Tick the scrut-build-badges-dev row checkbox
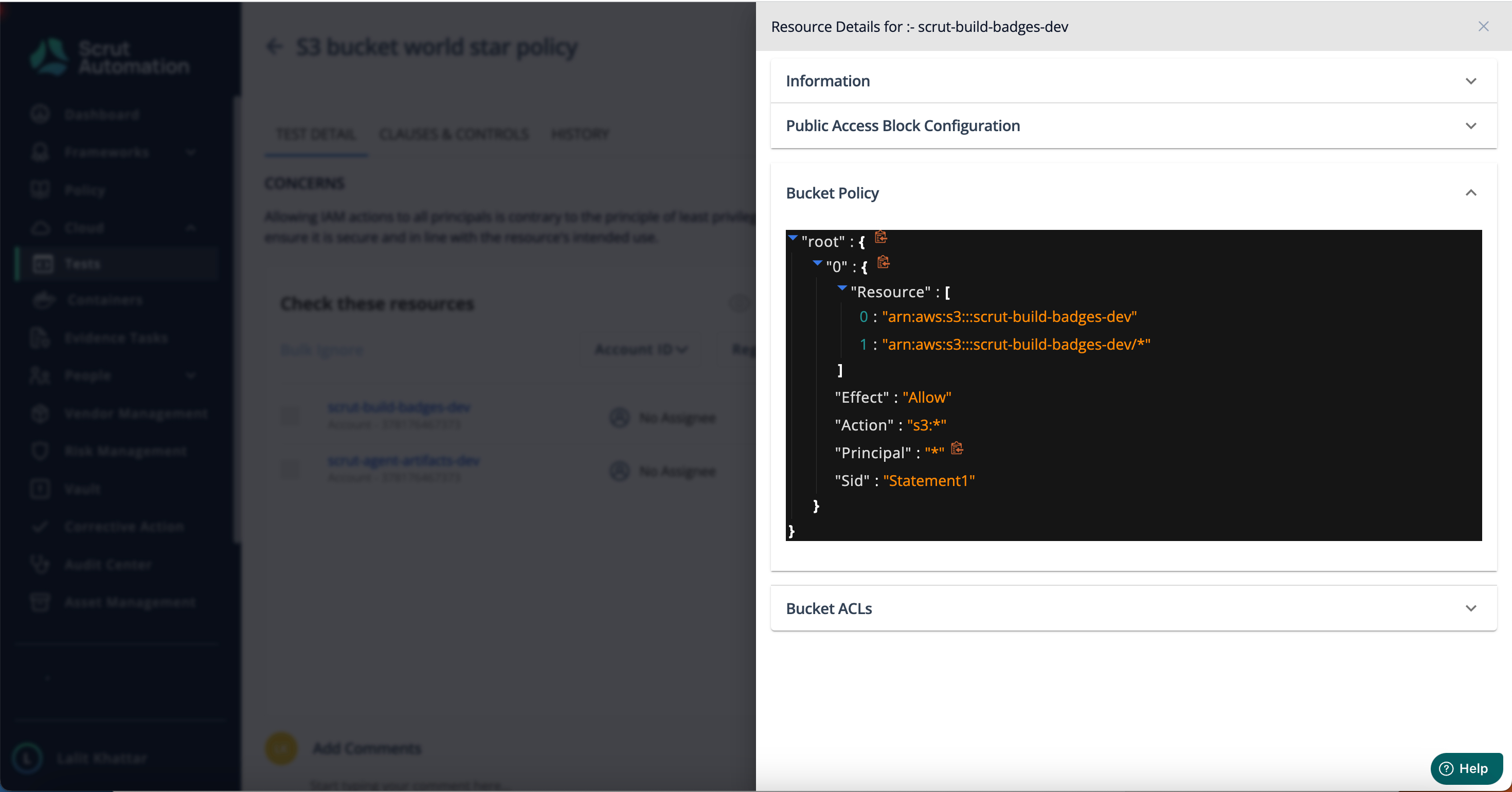This screenshot has width=1512, height=792. pyautogui.click(x=290, y=416)
